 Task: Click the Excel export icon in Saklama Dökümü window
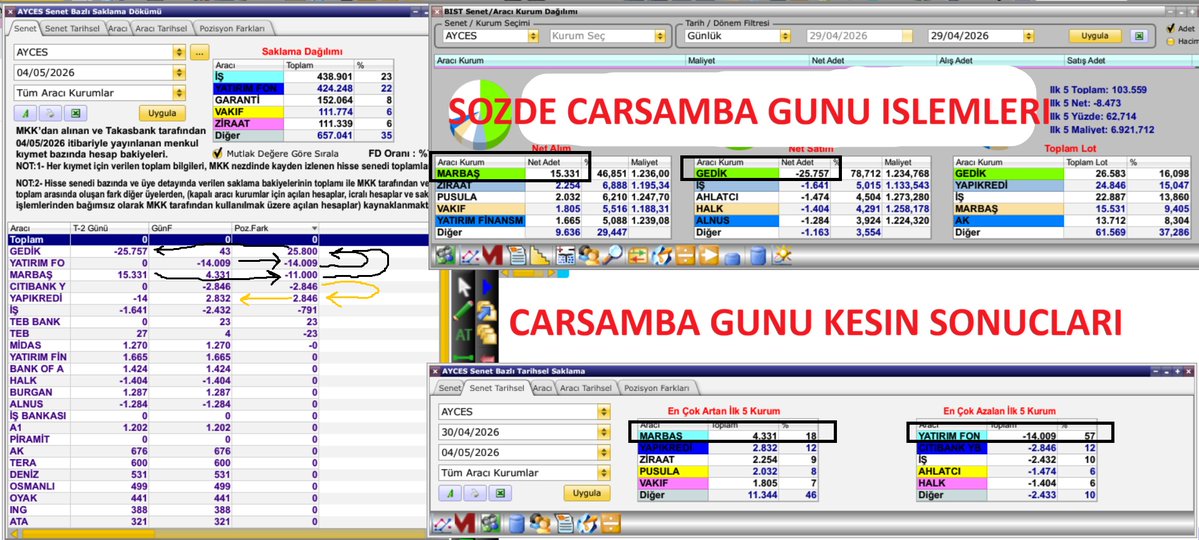75,113
